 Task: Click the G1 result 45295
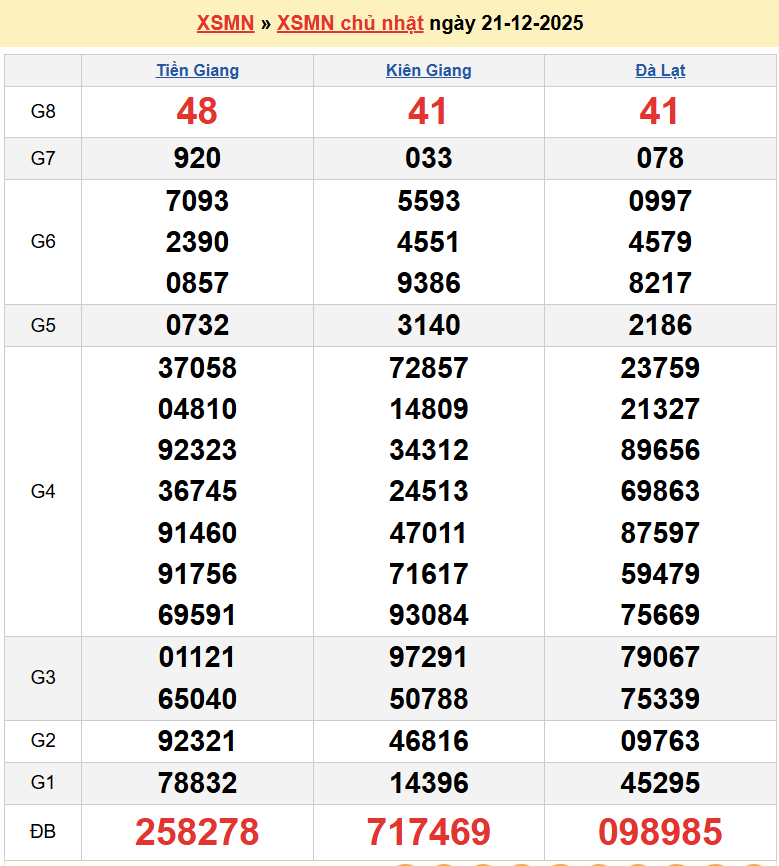pos(660,783)
